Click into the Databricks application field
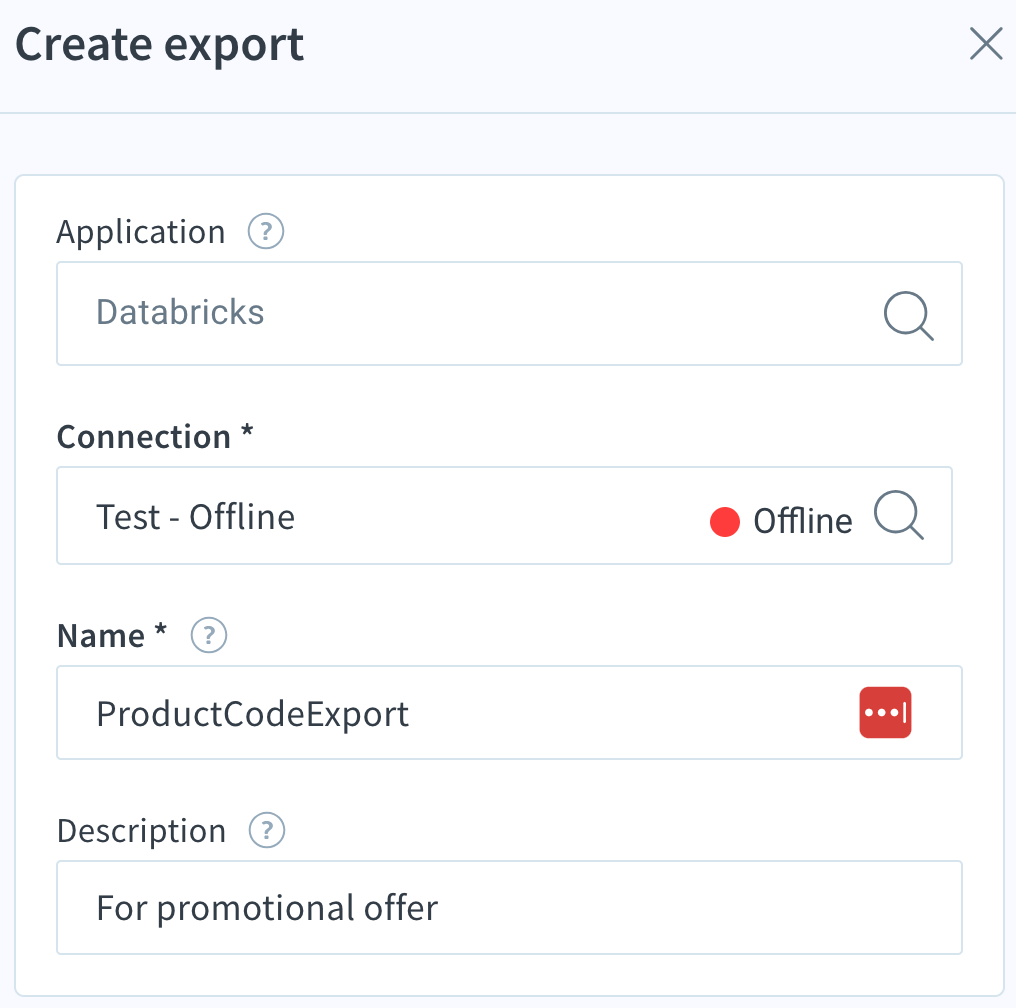 400,313
